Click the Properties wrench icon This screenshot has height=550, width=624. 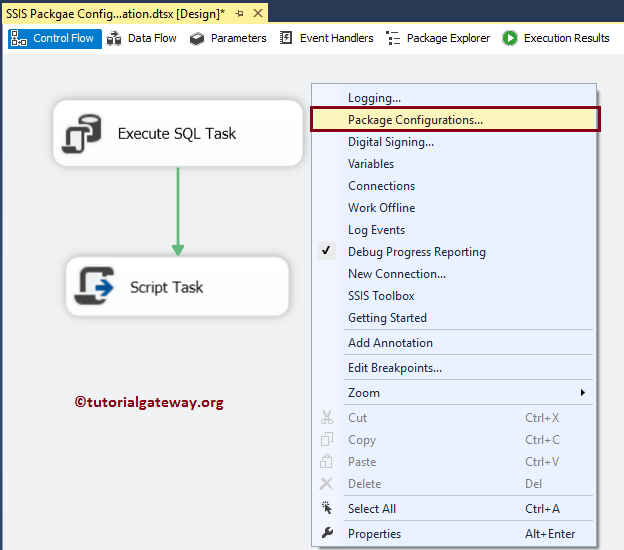tap(327, 532)
